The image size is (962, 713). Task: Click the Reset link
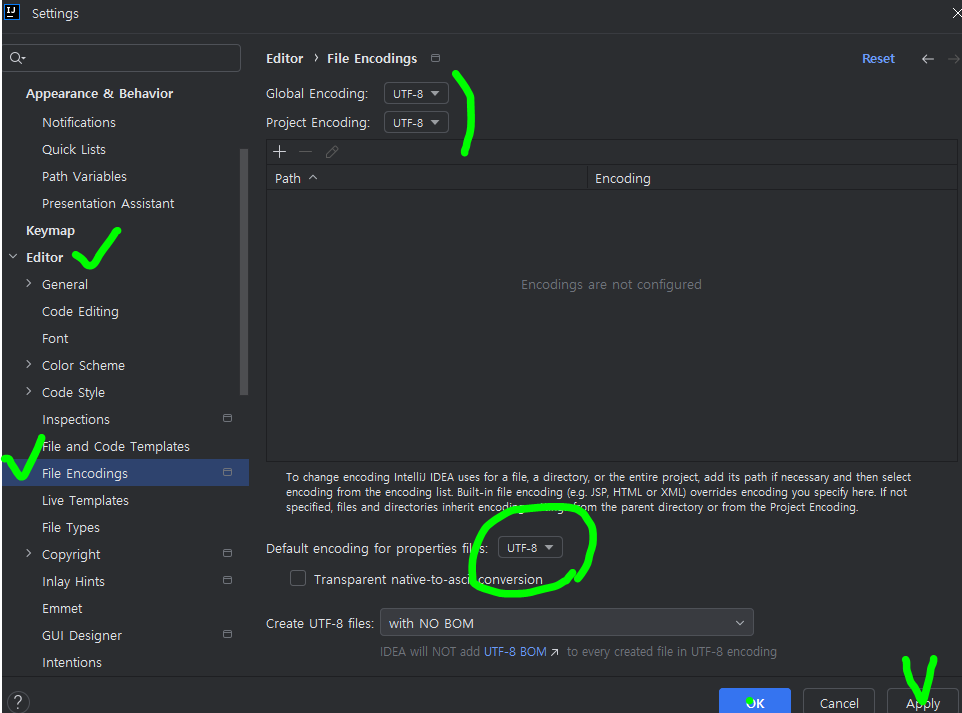coord(878,59)
